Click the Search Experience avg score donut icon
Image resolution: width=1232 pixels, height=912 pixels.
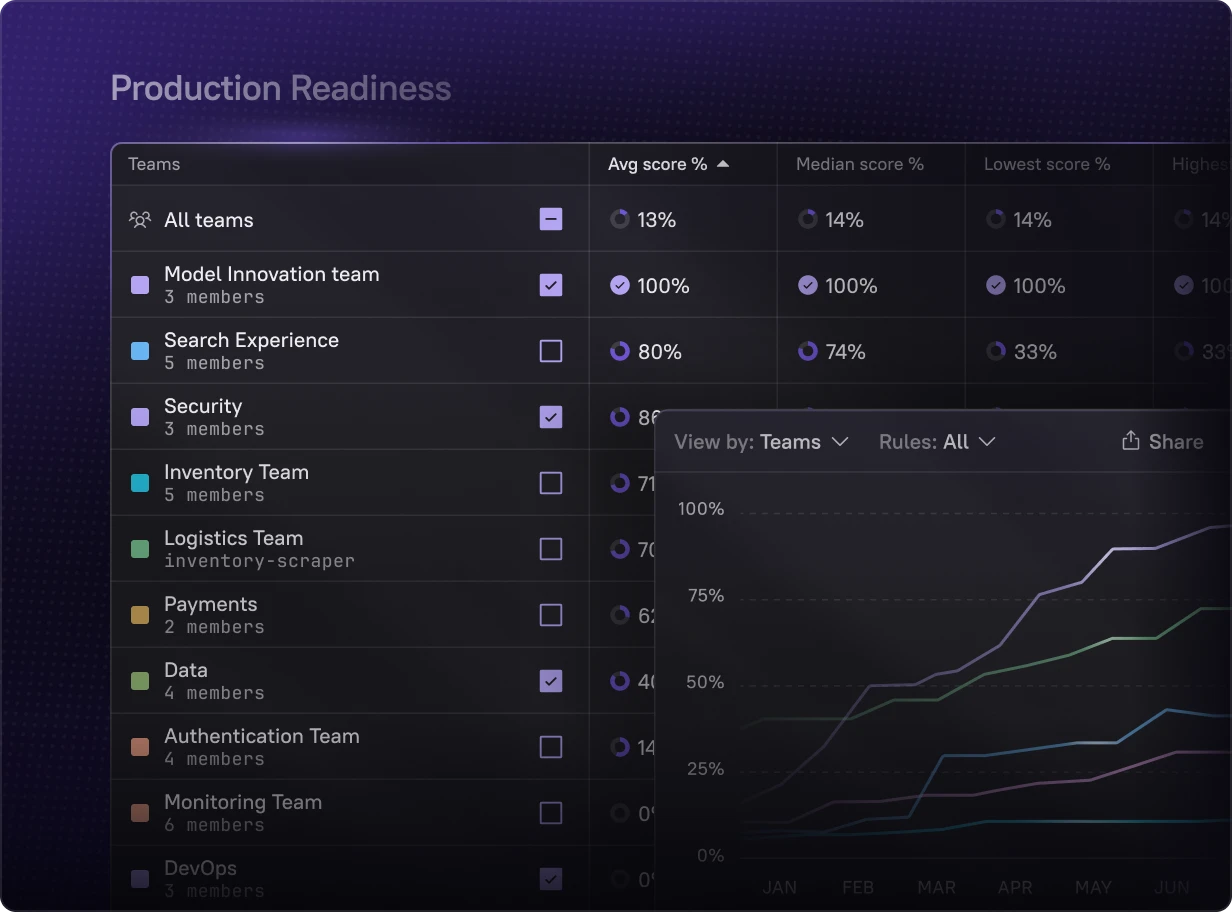pyautogui.click(x=620, y=352)
